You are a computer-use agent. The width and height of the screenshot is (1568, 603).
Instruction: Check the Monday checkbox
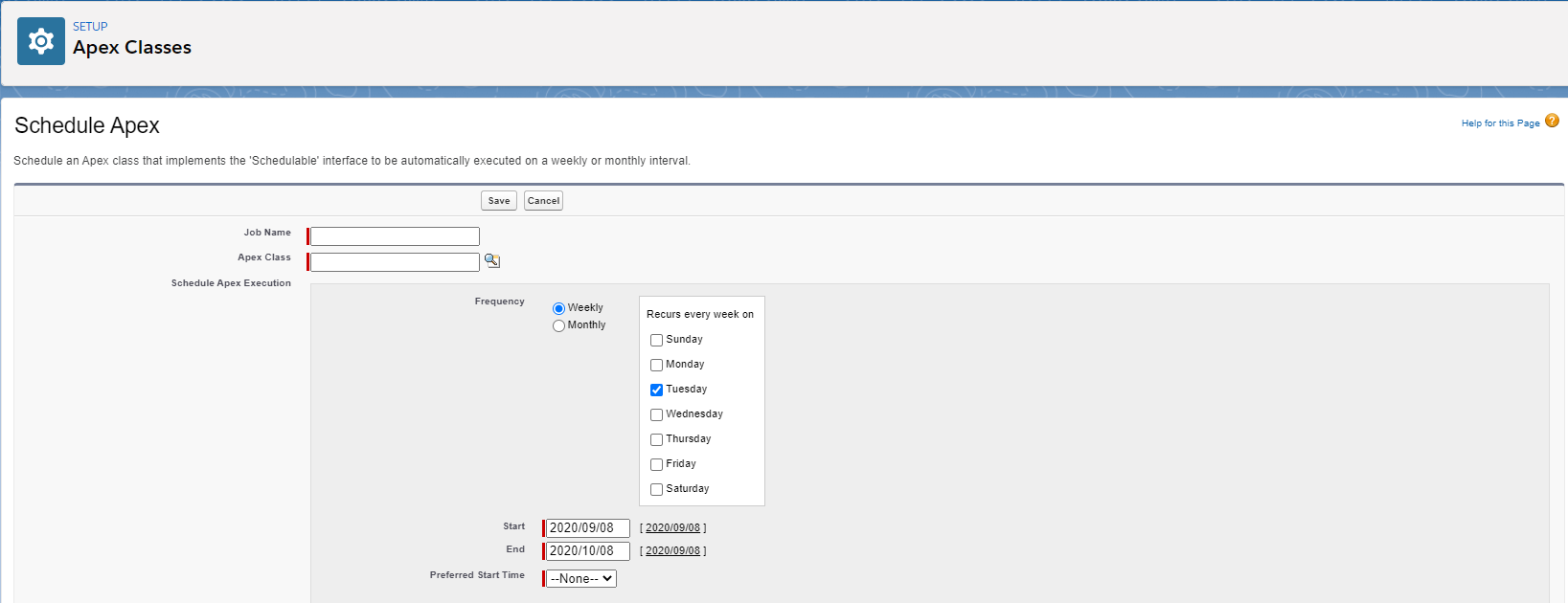(656, 365)
